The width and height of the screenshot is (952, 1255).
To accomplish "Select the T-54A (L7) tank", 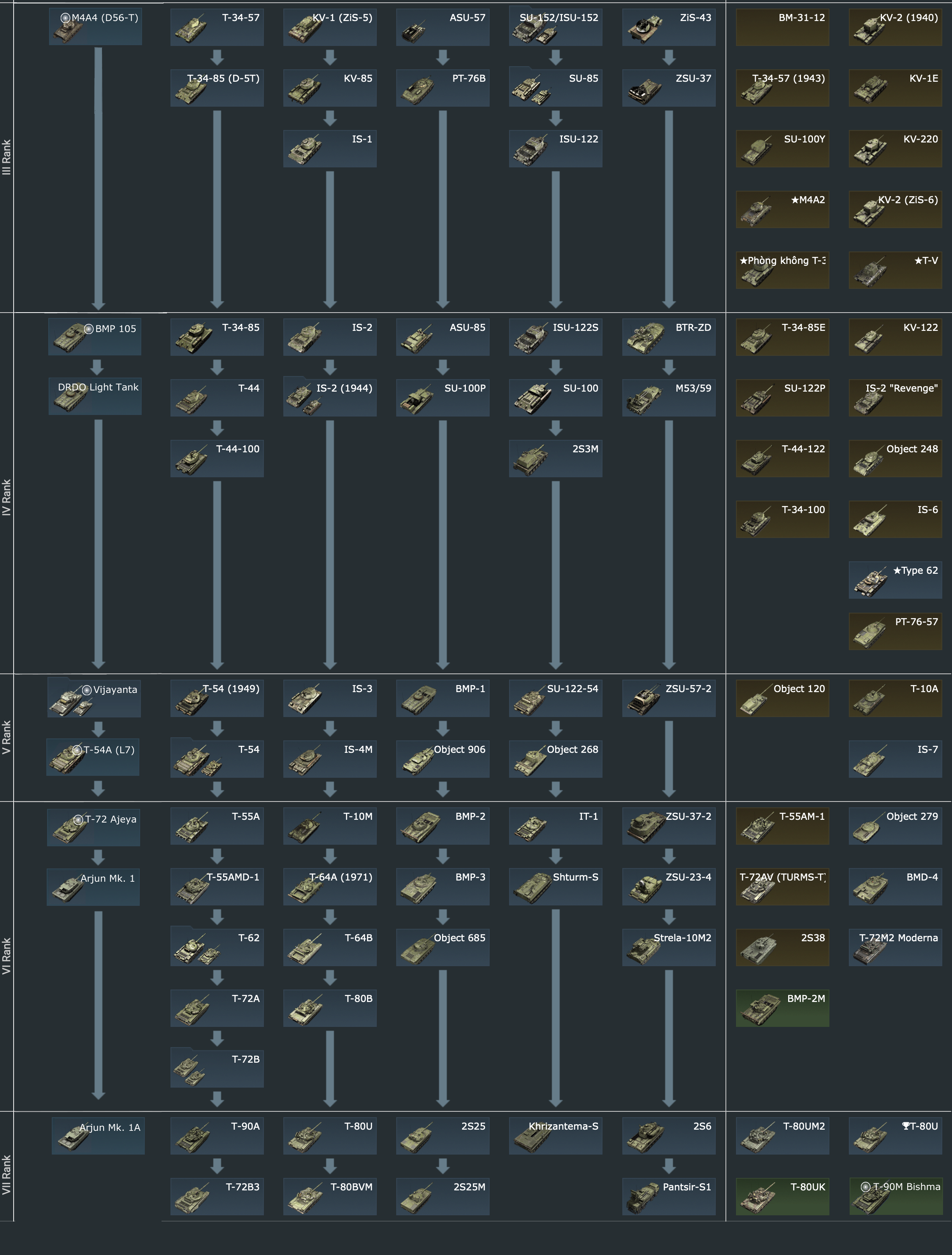I will [93, 757].
